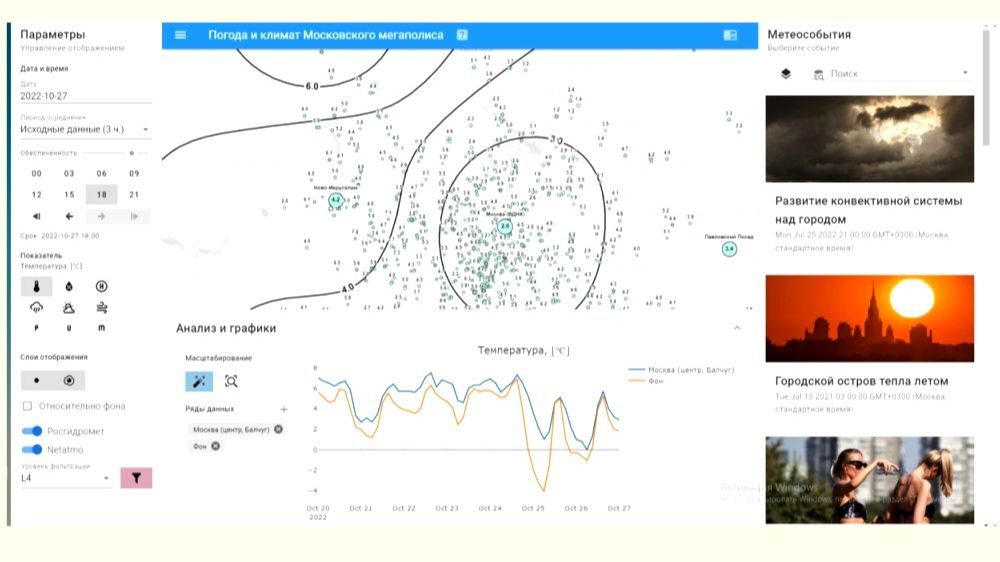This screenshot has height=562, width=1000.
Task: Select the 21 hour
Action: click(134, 195)
